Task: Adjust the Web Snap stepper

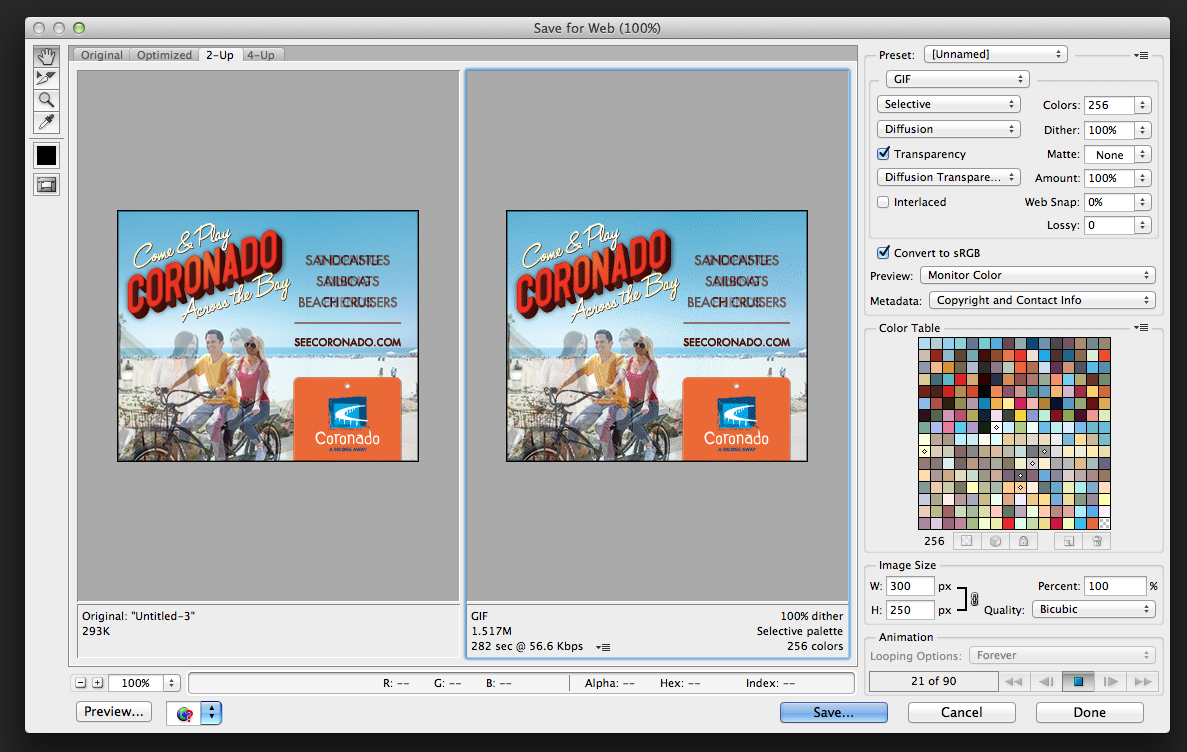Action: 1143,202
